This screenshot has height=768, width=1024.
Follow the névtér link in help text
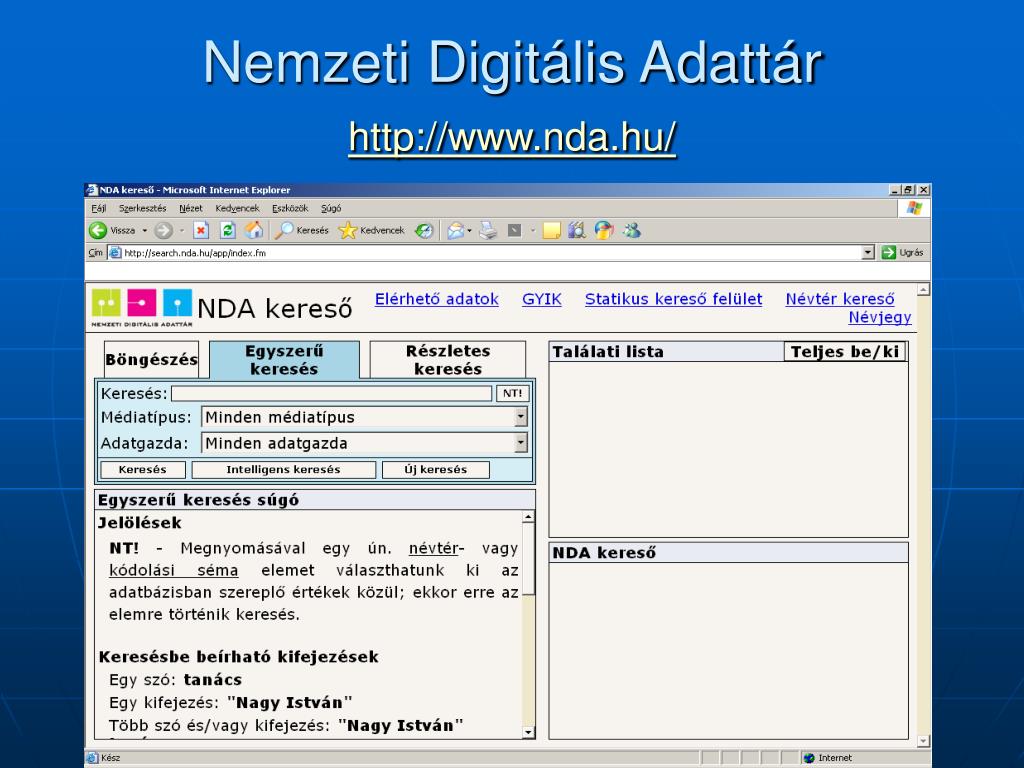coord(434,548)
